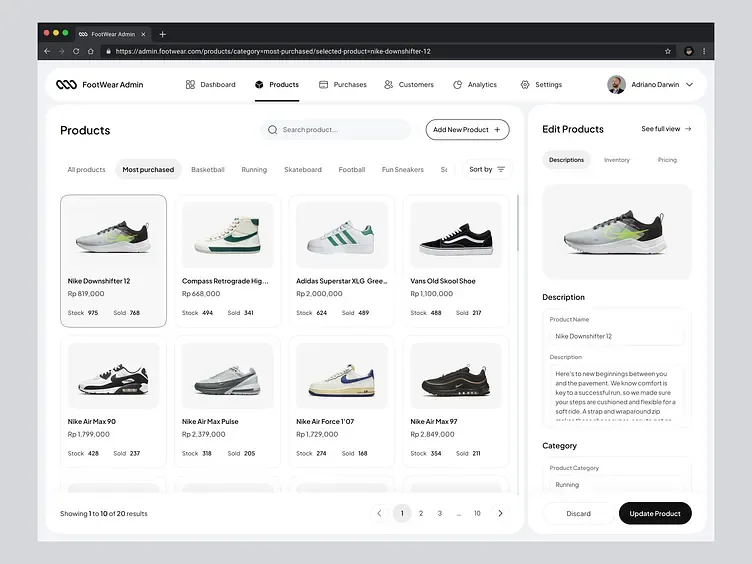Open the Settings nav item
Viewport: 752px width, 564px height.
coord(541,84)
